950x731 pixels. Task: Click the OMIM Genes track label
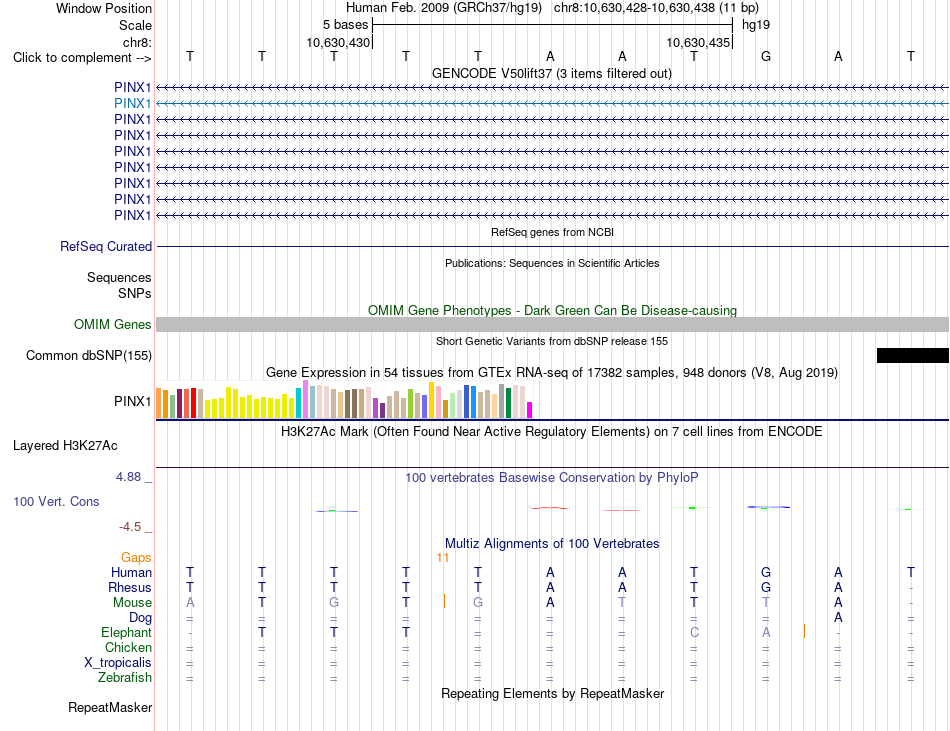pos(112,325)
